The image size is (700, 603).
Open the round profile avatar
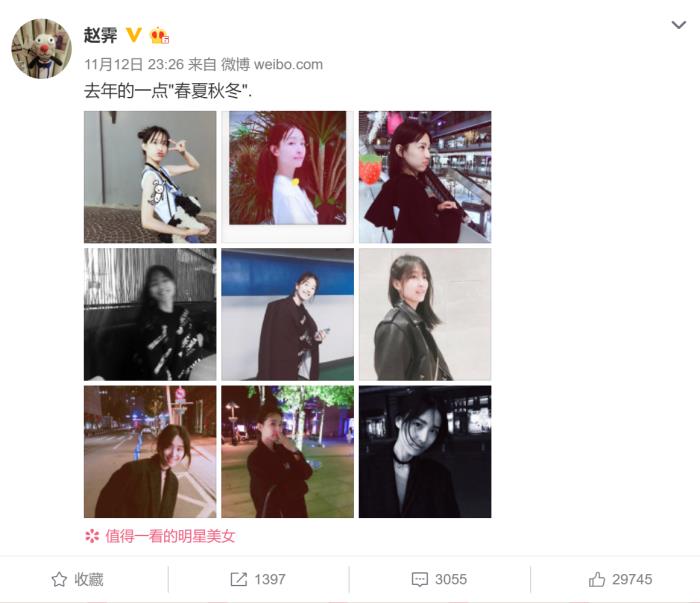[x=41, y=49]
